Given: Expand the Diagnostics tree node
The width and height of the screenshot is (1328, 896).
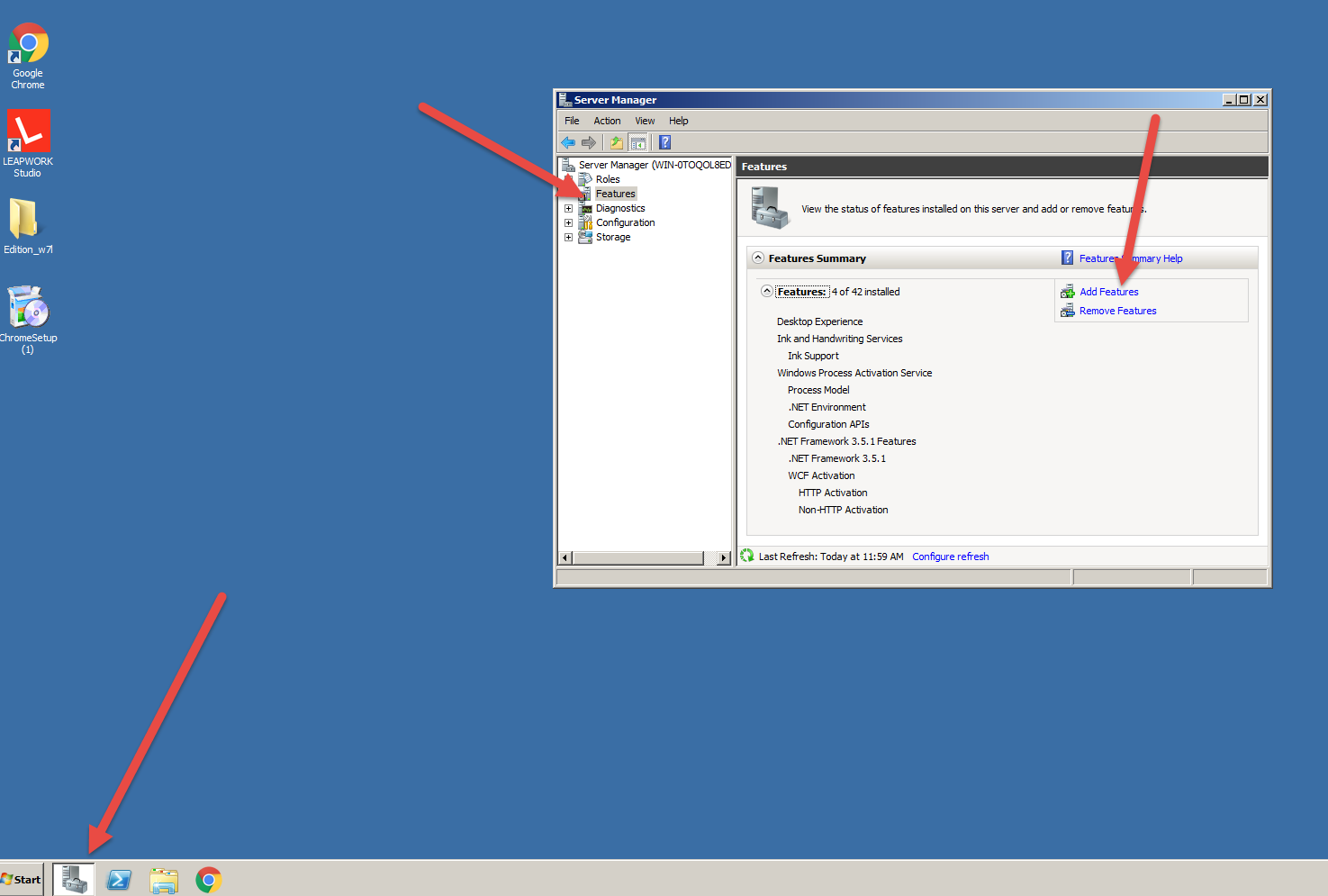Looking at the screenshot, I should point(568,209).
